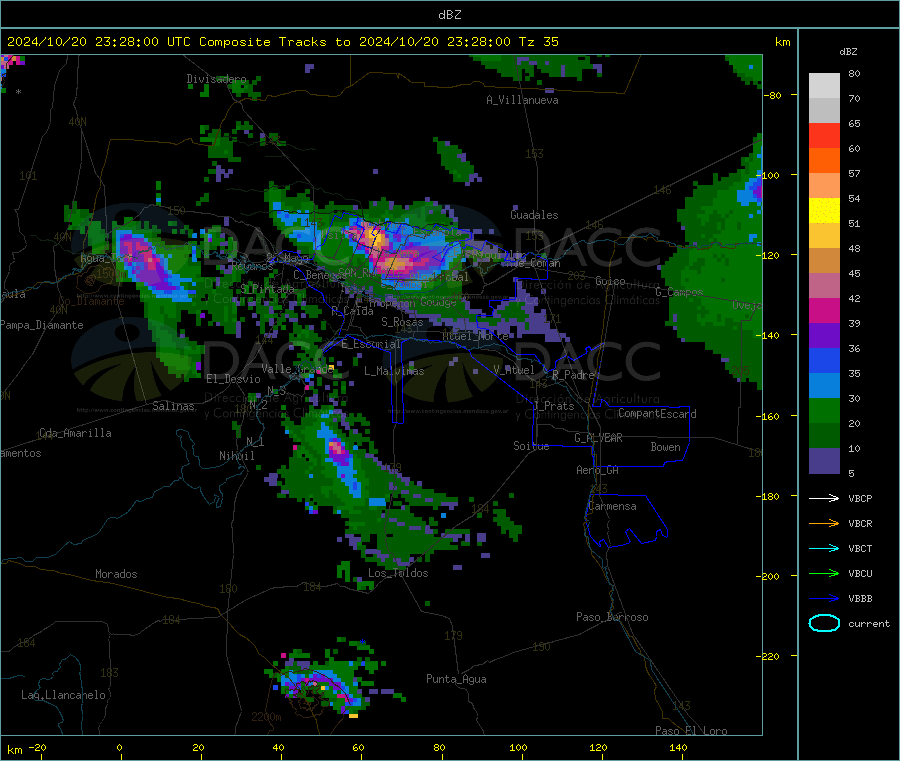Image resolution: width=900 pixels, height=761 pixels.
Task: Click the 'Soitue' map label
Action: pos(531,445)
